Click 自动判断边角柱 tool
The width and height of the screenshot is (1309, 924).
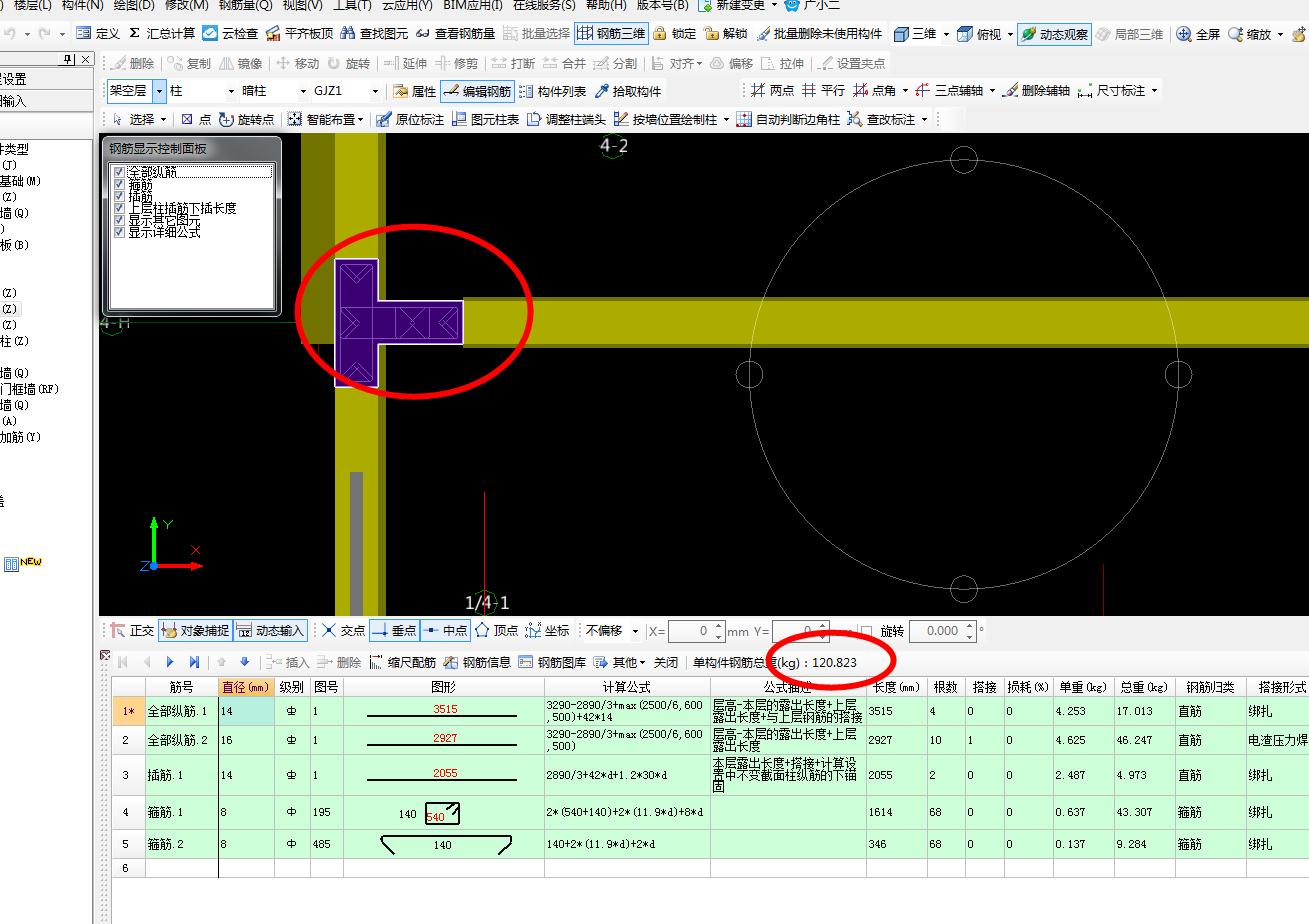tap(788, 119)
